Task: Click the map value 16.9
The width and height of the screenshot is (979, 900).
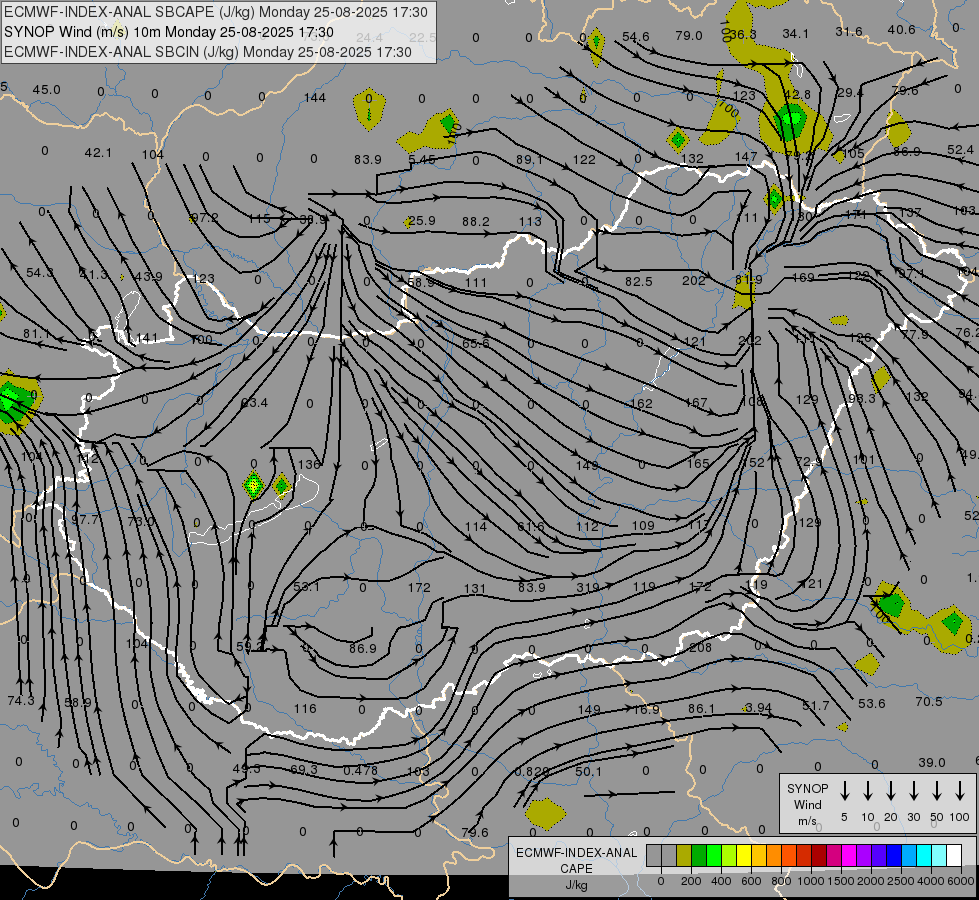Action: (x=646, y=710)
